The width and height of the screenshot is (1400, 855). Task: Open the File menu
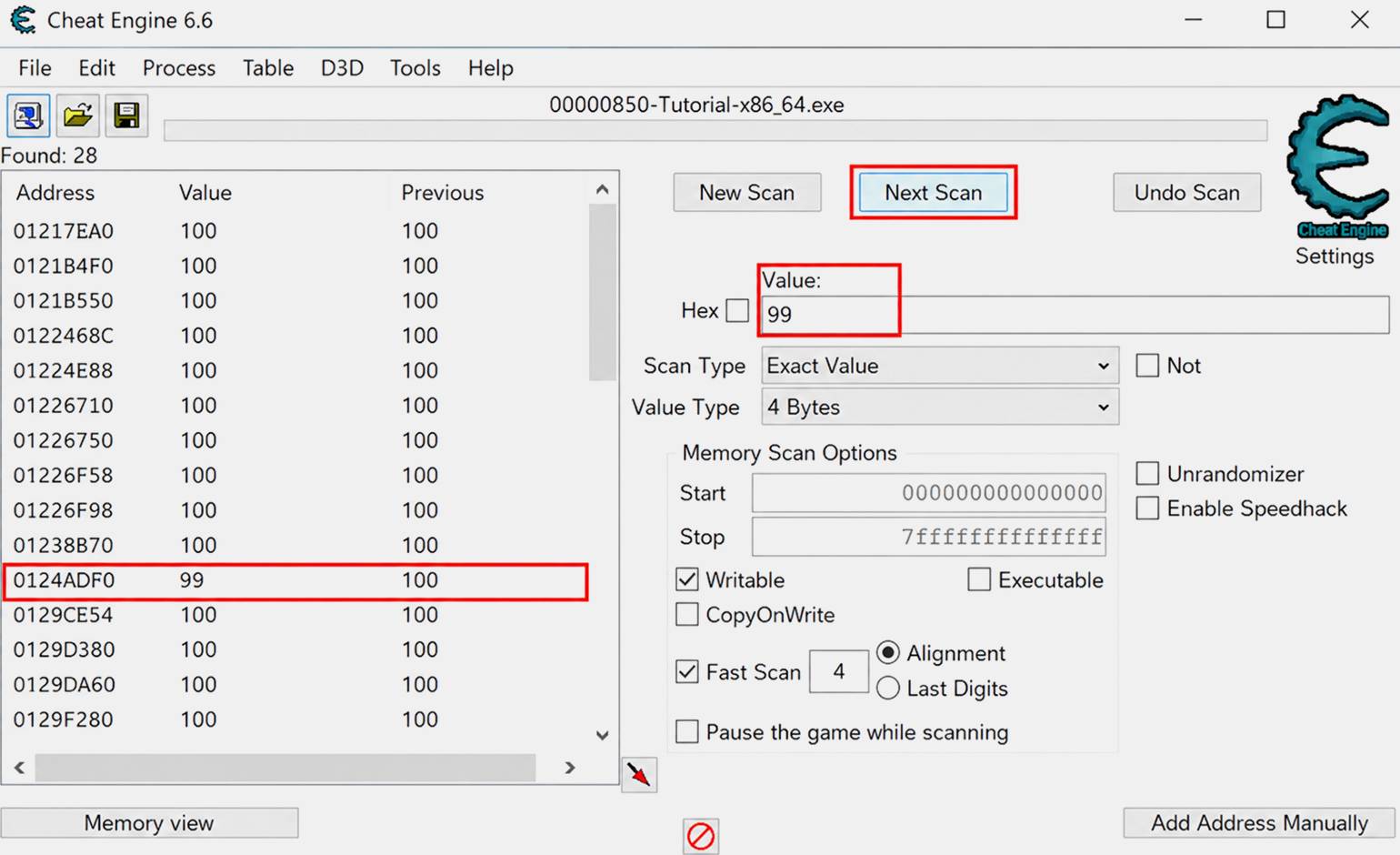[35, 68]
